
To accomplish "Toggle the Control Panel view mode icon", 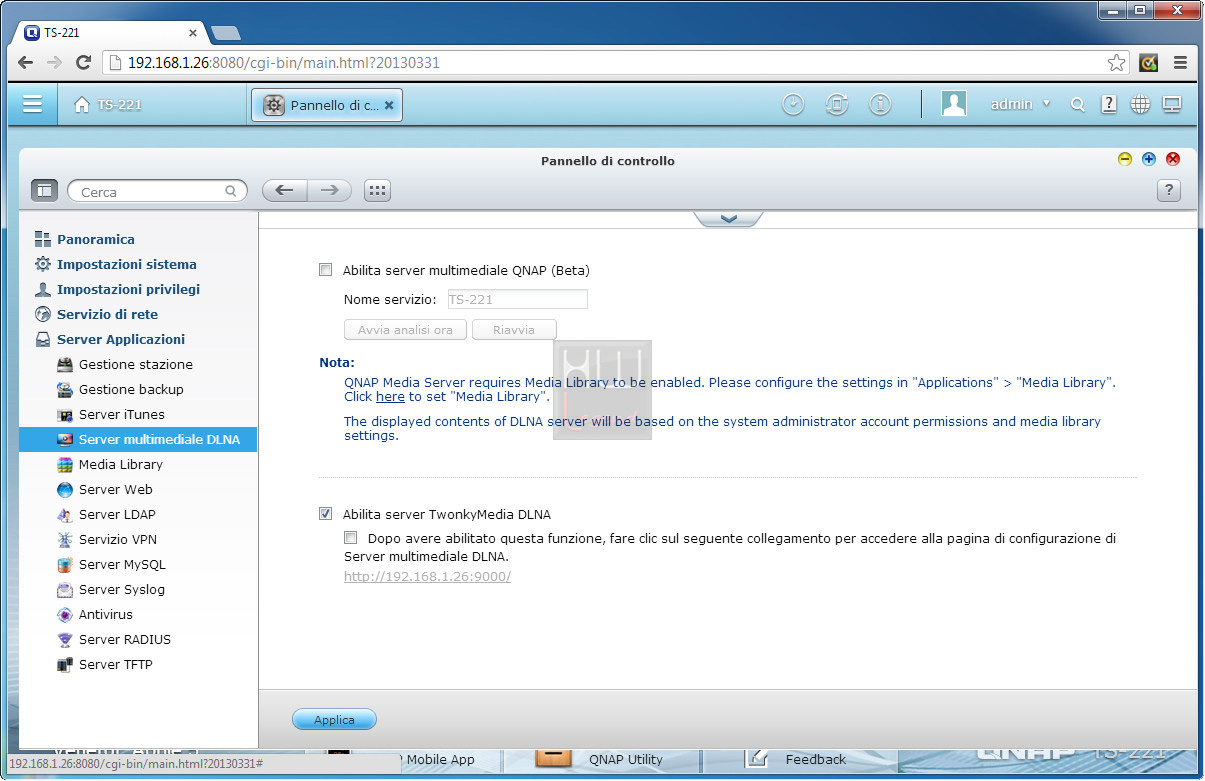I will tap(44, 190).
